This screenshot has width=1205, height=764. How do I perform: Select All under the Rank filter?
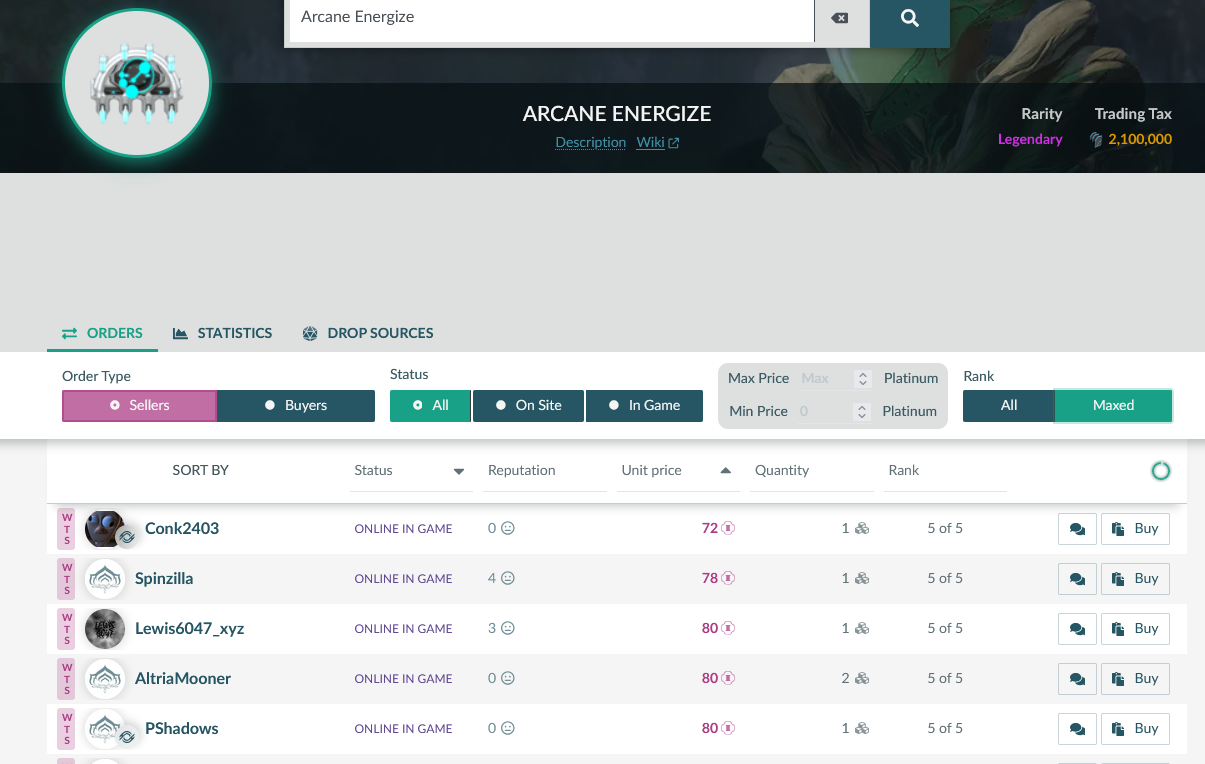tap(1008, 405)
